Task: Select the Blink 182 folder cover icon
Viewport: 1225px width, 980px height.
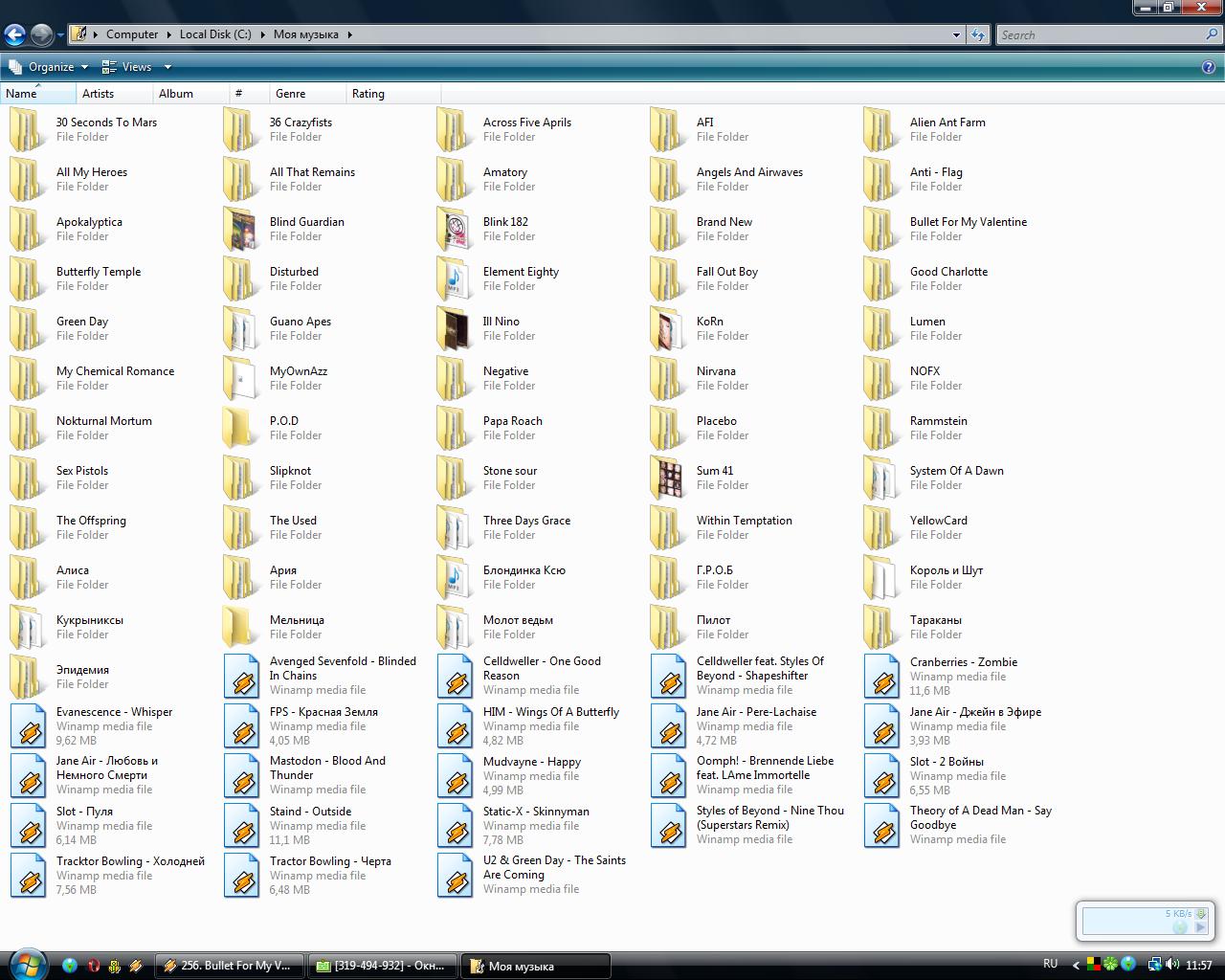Action: click(454, 229)
